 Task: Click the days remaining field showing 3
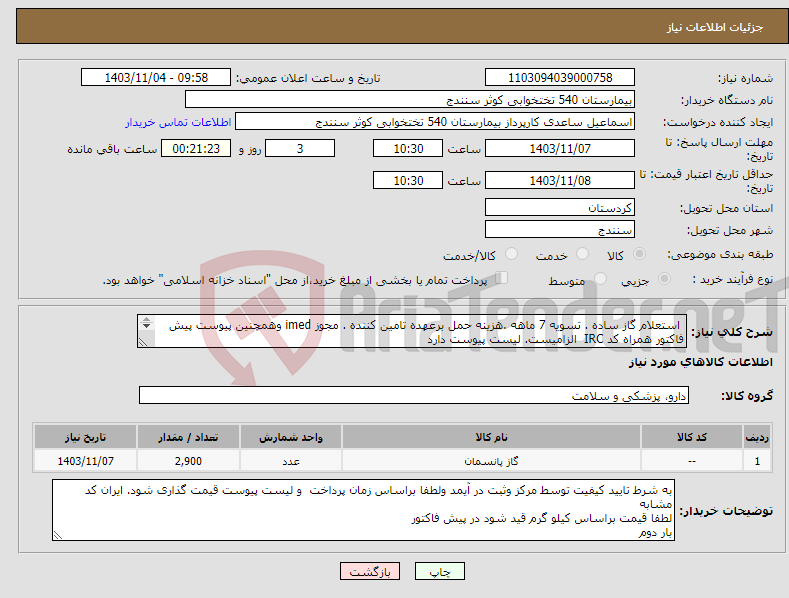pyautogui.click(x=300, y=148)
